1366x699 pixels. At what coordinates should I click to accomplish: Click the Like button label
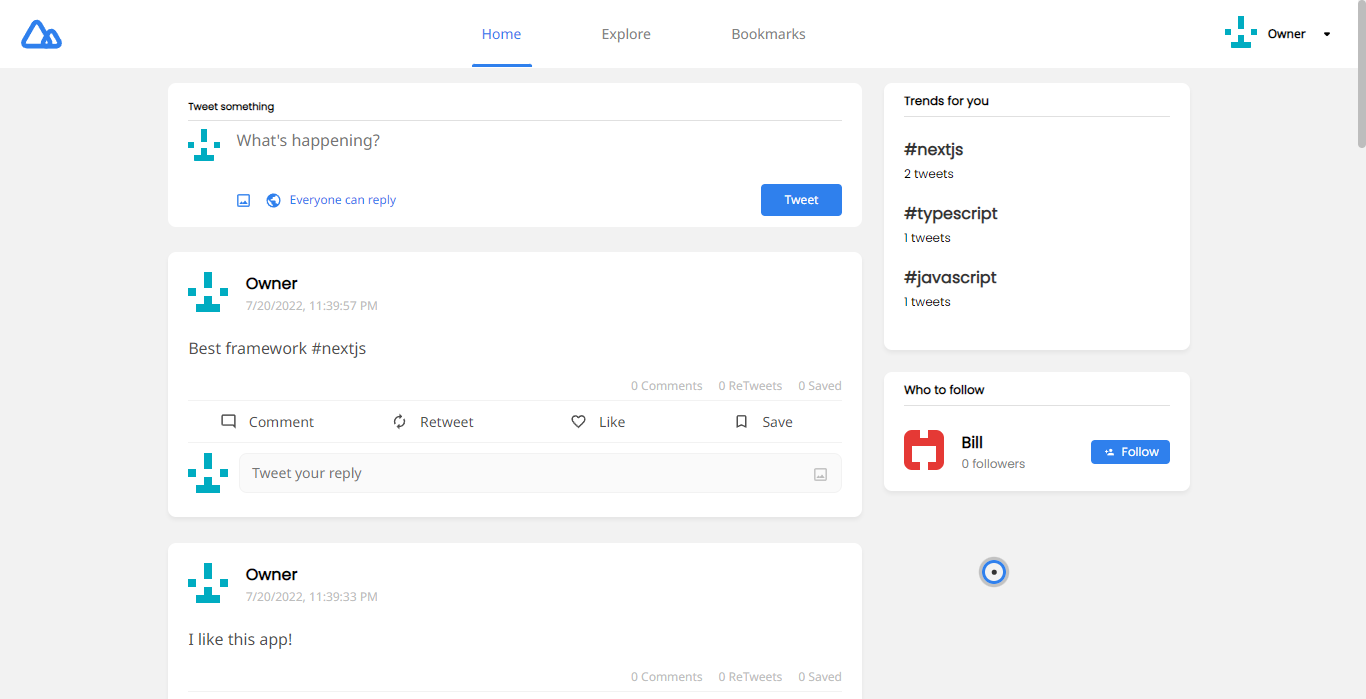tap(612, 422)
